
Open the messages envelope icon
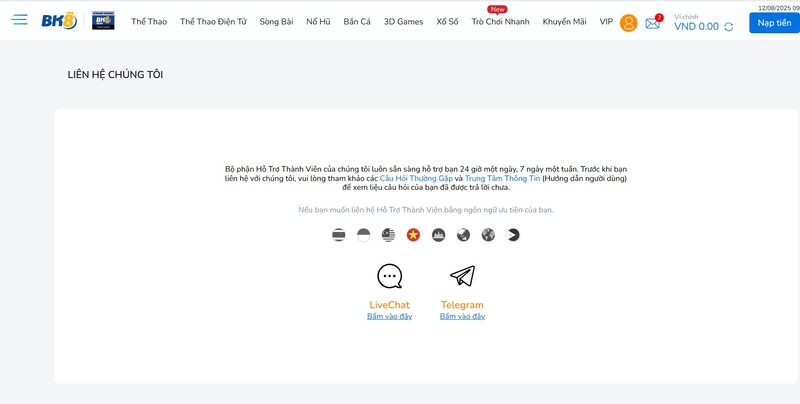point(653,23)
